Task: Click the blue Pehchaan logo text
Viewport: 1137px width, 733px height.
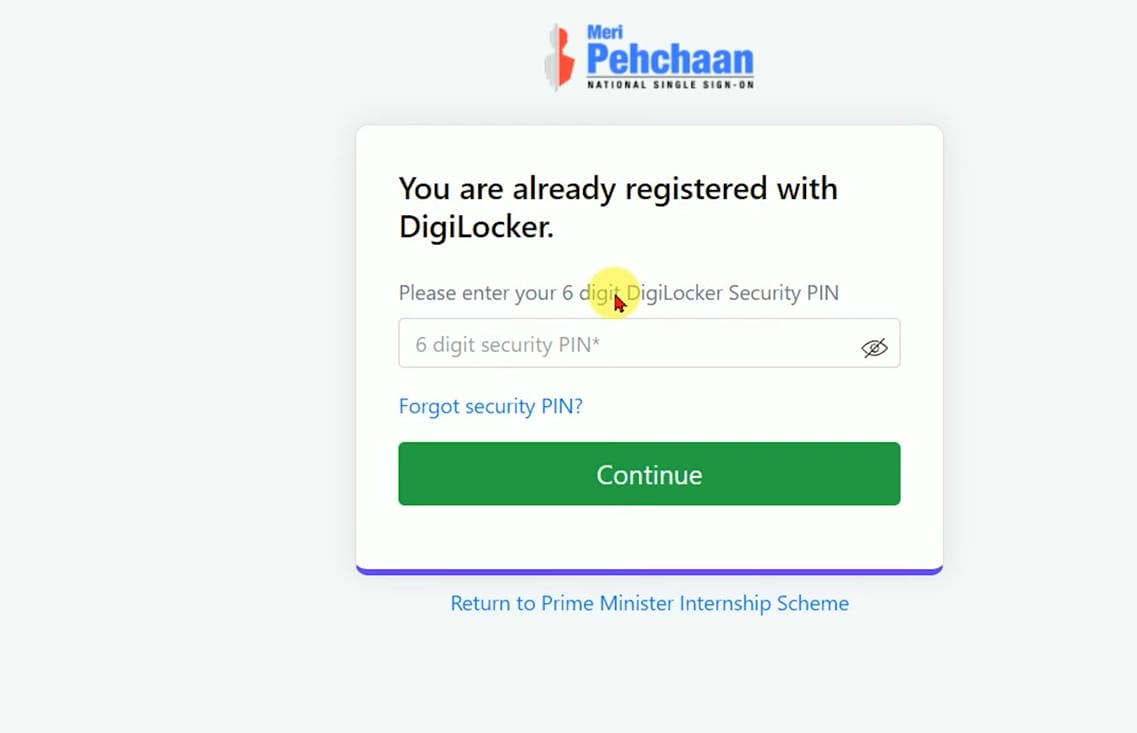Action: click(669, 60)
